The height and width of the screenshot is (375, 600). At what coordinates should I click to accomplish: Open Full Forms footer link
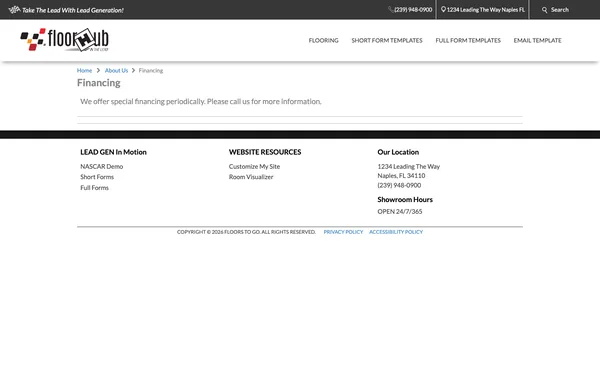click(95, 188)
